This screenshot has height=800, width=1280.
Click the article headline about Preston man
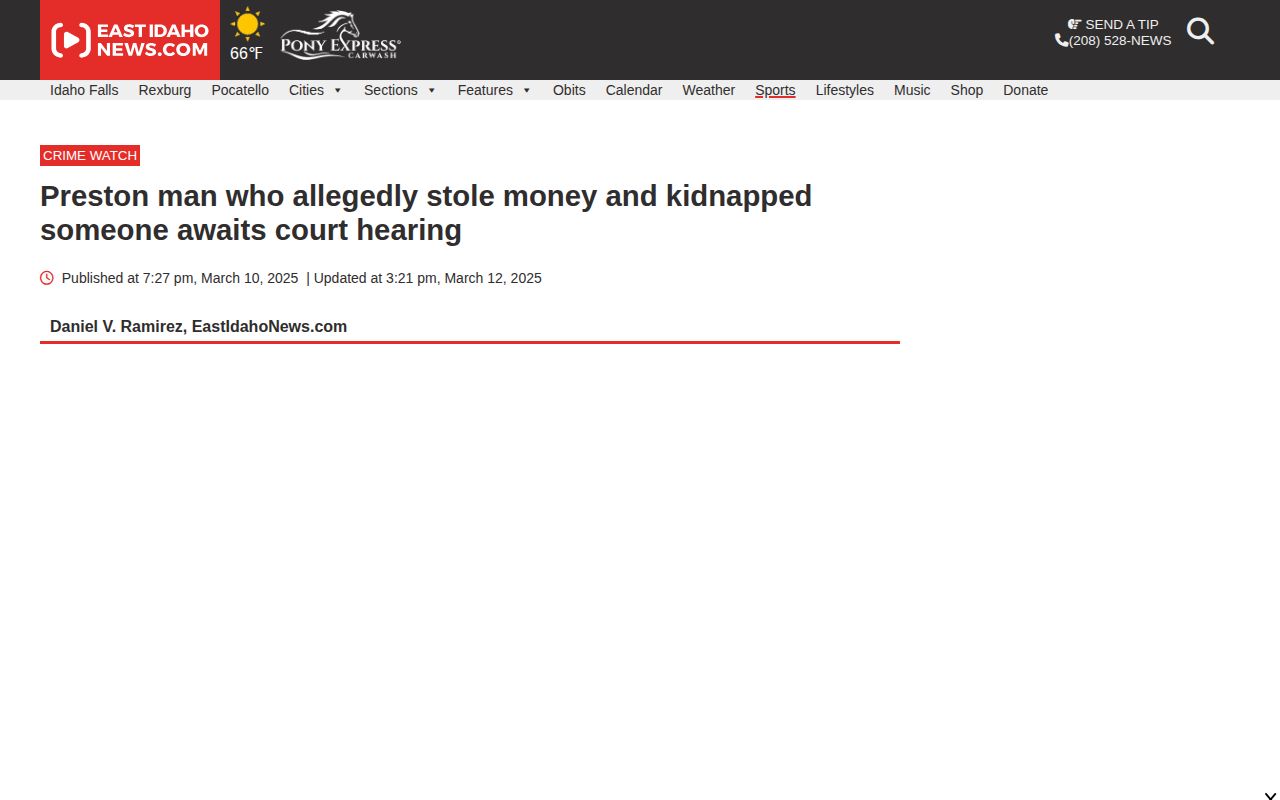426,213
